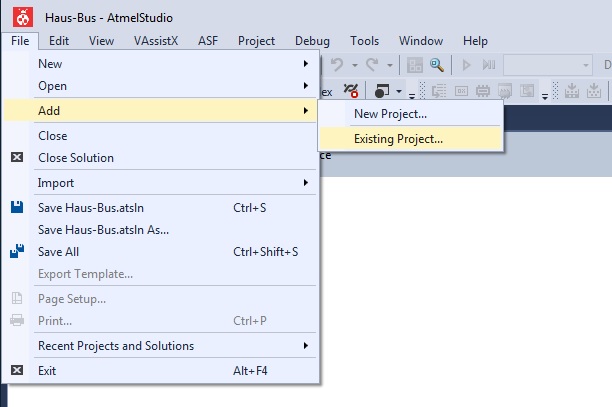Open the VAssistX menu
The height and width of the screenshot is (407, 612).
point(156,41)
